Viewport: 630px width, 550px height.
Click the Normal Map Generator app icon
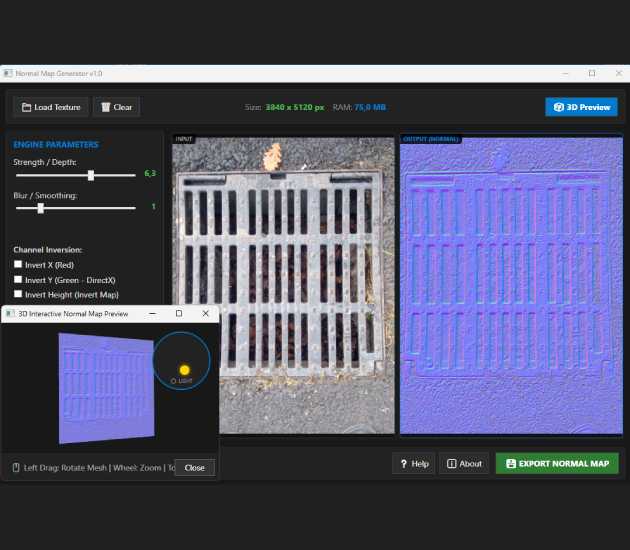(x=8, y=74)
